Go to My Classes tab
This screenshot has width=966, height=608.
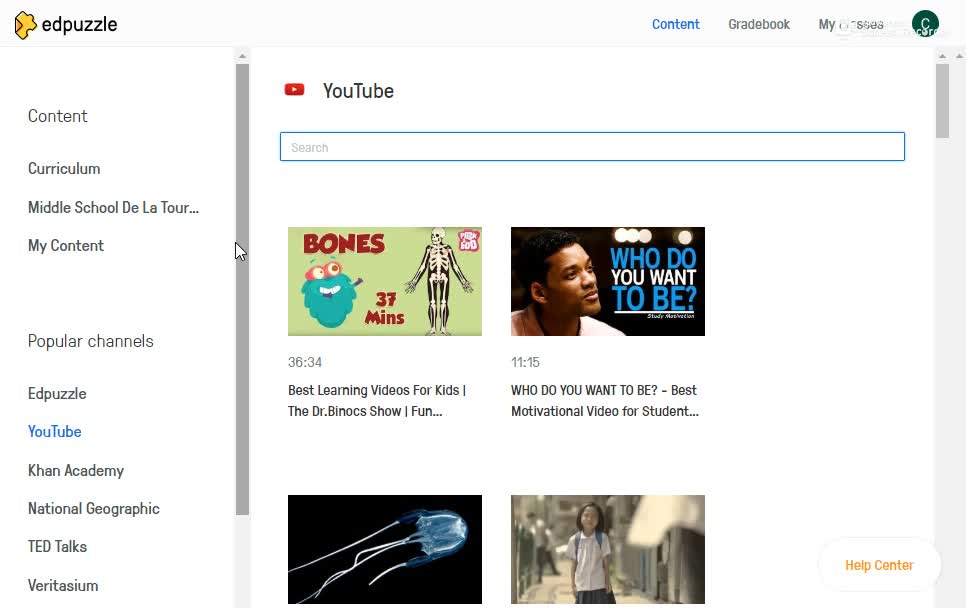click(850, 24)
